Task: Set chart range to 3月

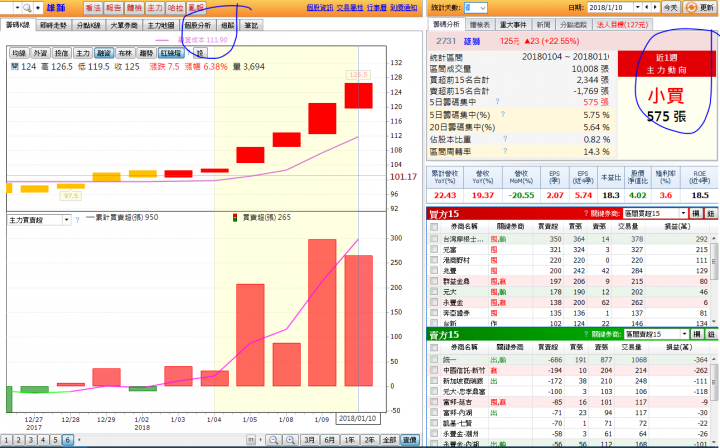Action: (x=309, y=440)
